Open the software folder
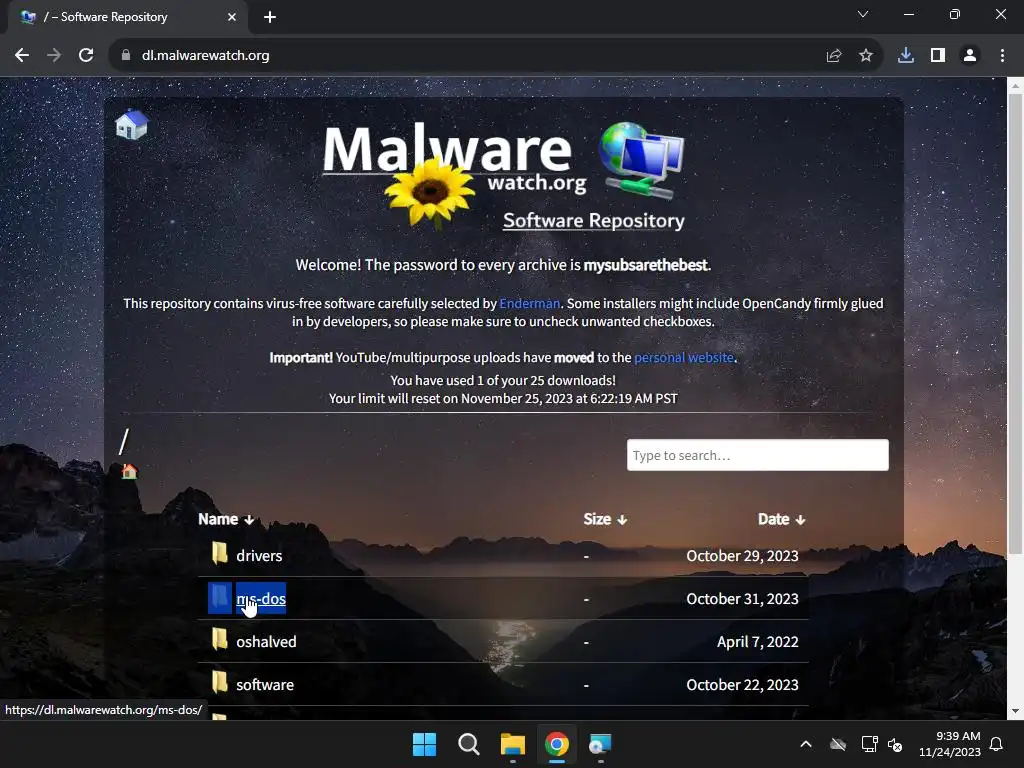 [x=265, y=685]
